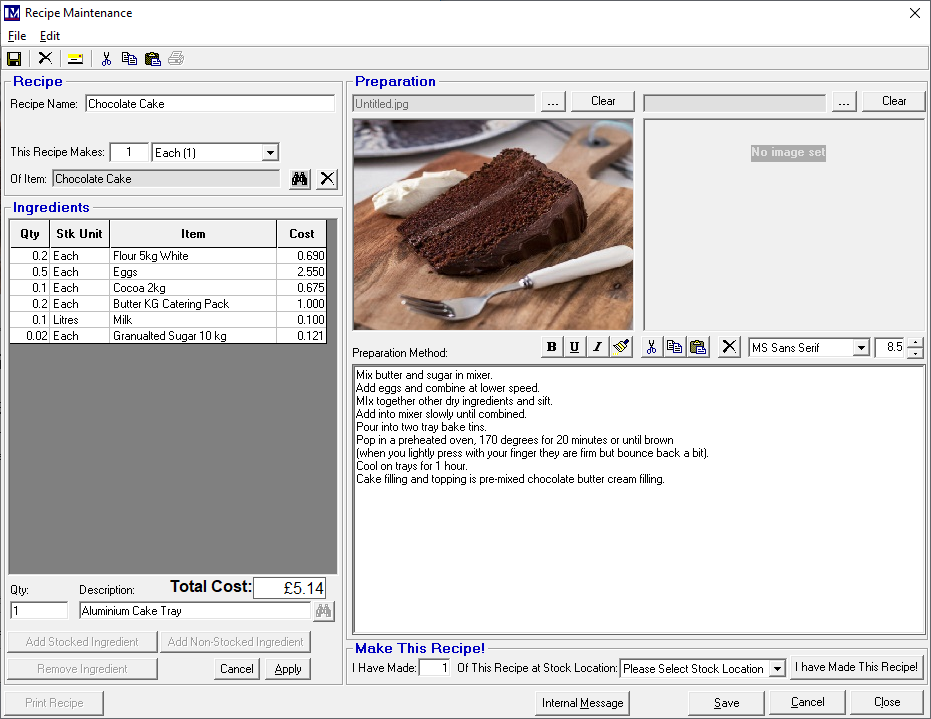Click the yellow message icon in top toolbar
This screenshot has width=931, height=719.
pyautogui.click(x=75, y=58)
